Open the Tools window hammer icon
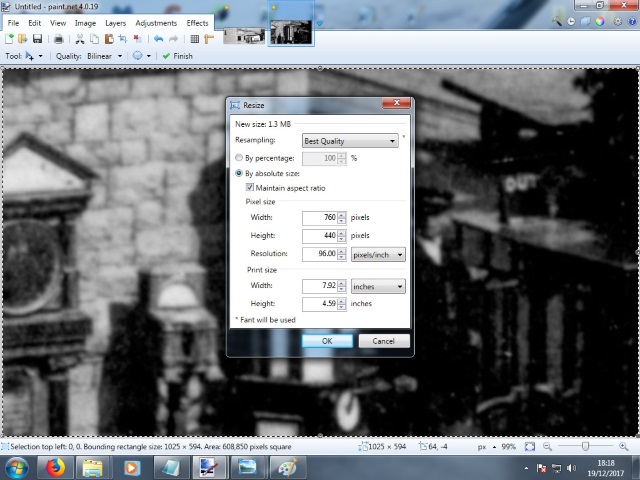The height and width of the screenshot is (480, 640). [x=557, y=21]
